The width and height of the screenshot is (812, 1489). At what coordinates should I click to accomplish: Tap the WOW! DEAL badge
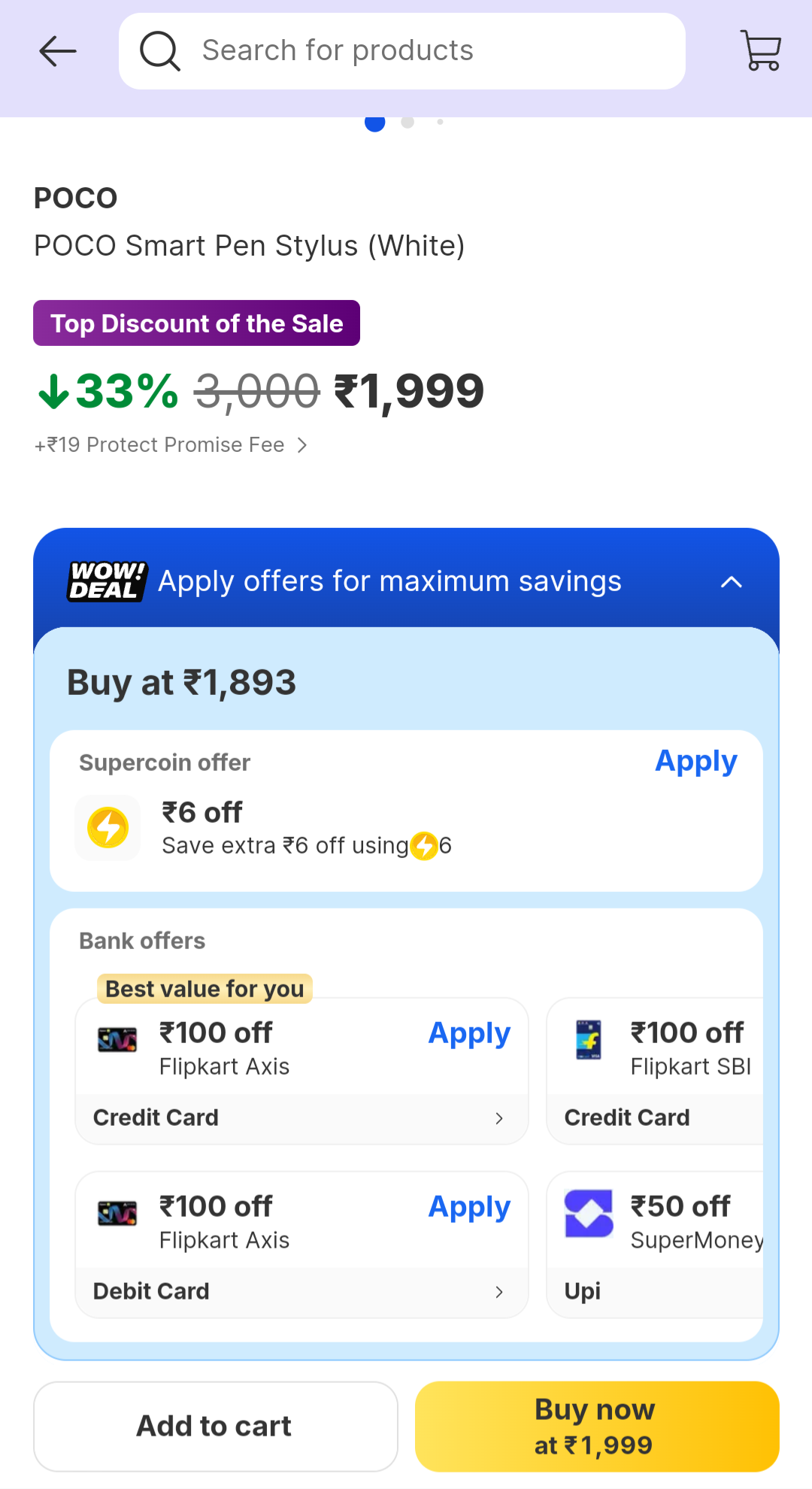click(108, 581)
